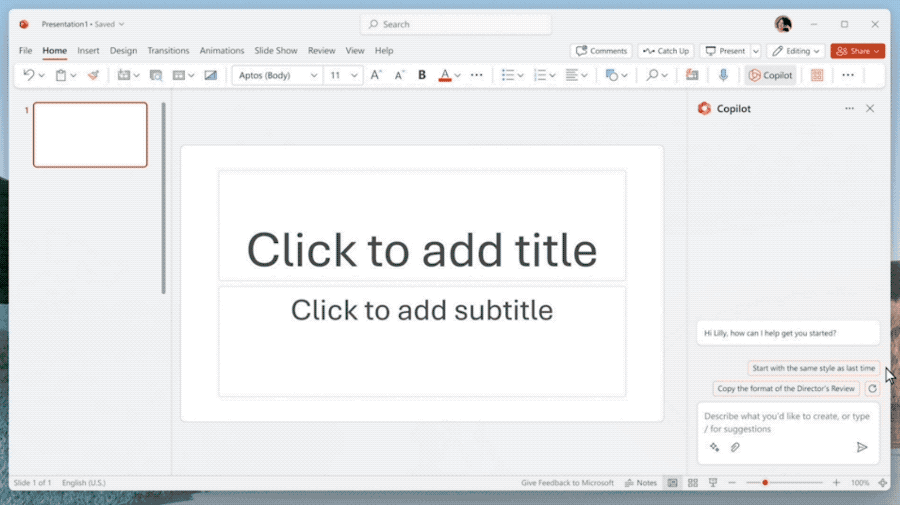Click the Comments button
This screenshot has width=900, height=505.
point(601,51)
